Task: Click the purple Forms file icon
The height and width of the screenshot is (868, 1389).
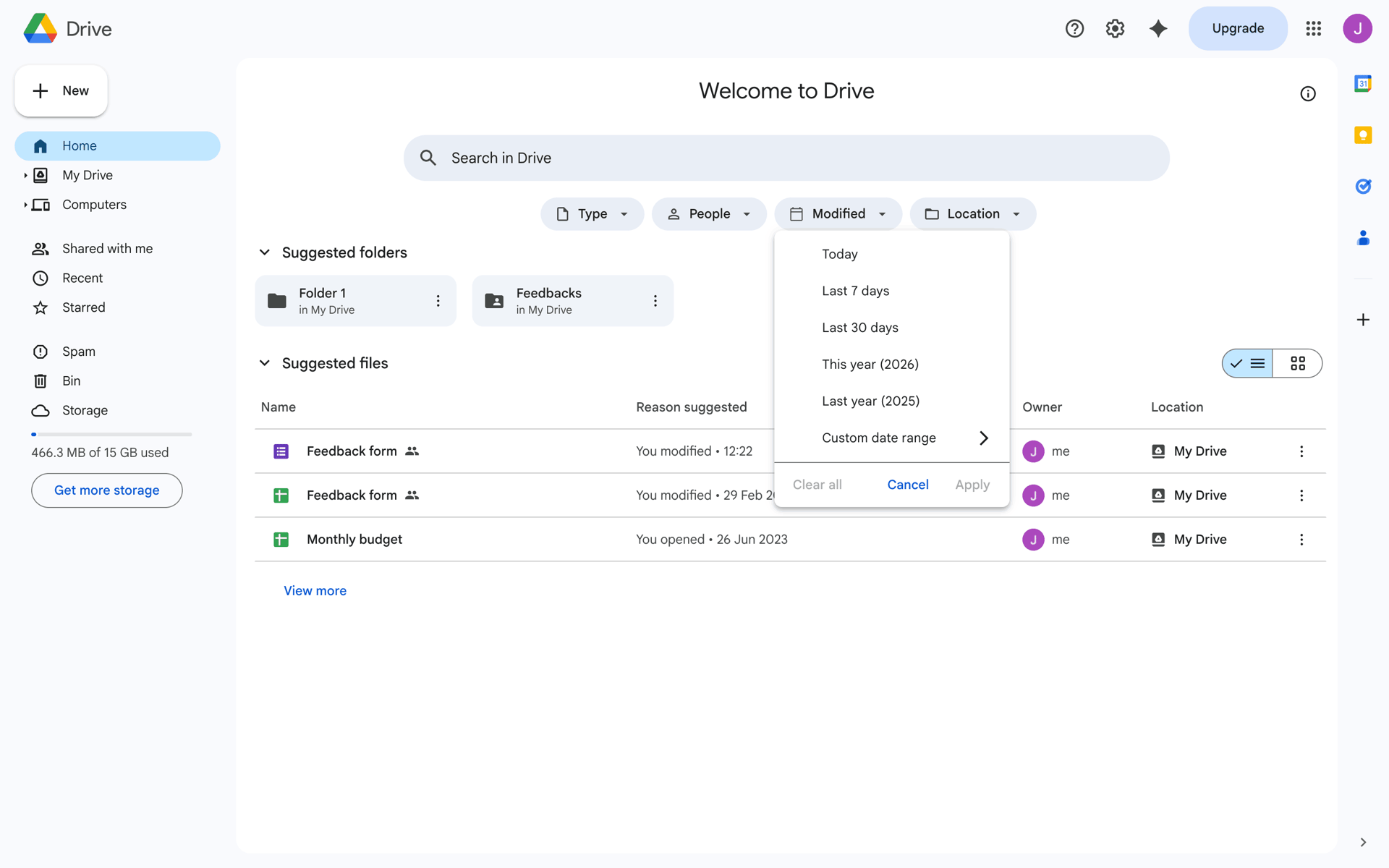Action: coord(281,451)
